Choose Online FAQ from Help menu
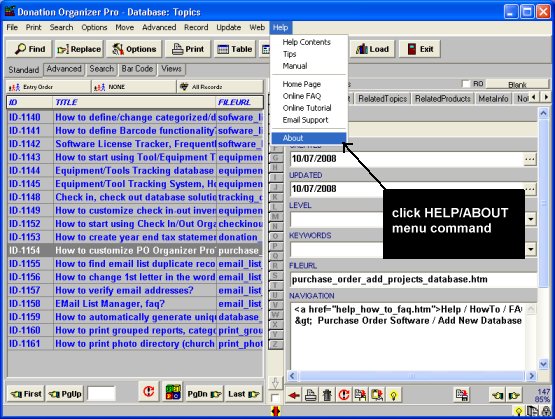This screenshot has width=555, height=419. pos(302,96)
